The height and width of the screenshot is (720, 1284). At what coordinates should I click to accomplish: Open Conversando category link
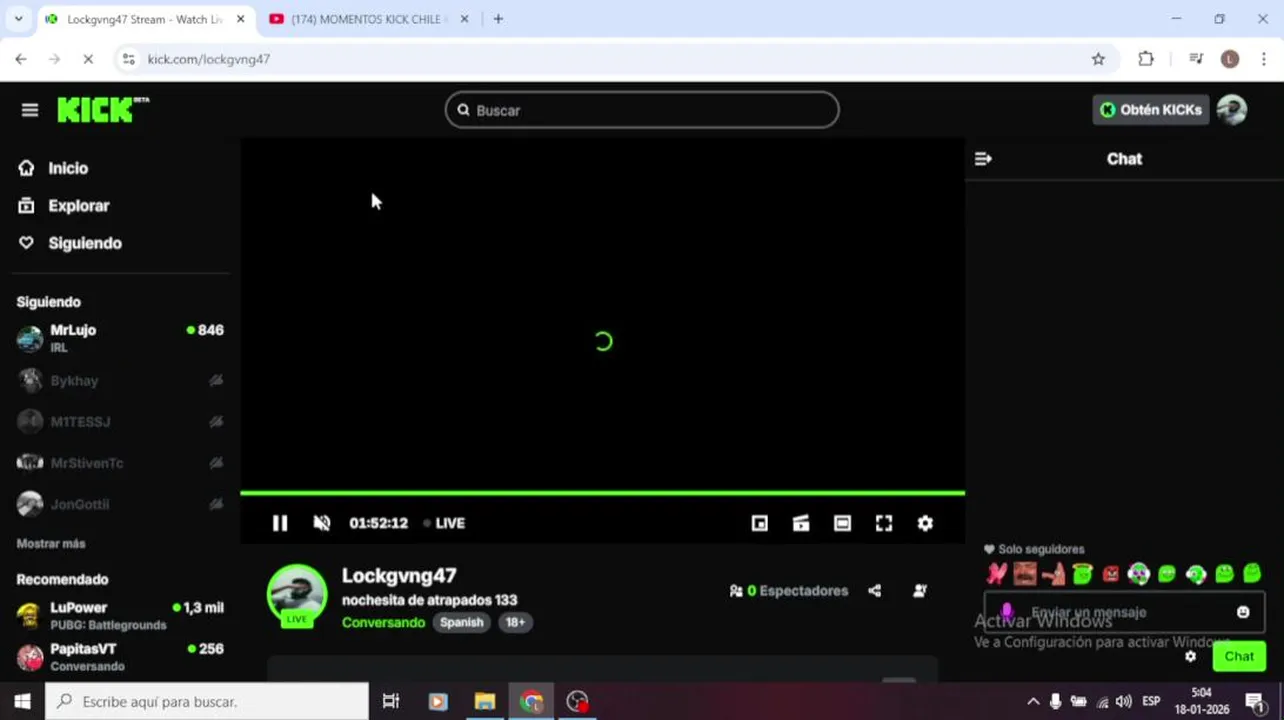[383, 622]
